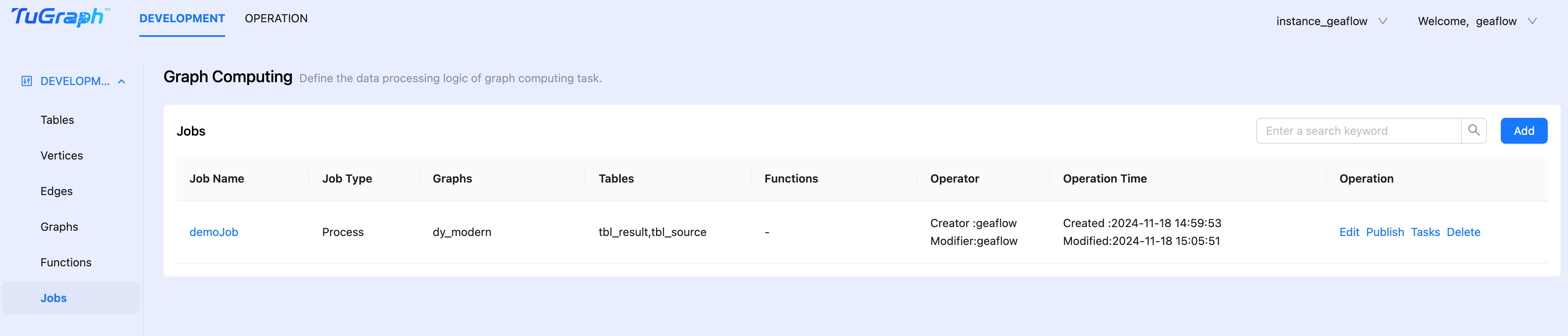1568x336 pixels.
Task: Click the search magnifier icon in Jobs panel
Action: click(1474, 130)
